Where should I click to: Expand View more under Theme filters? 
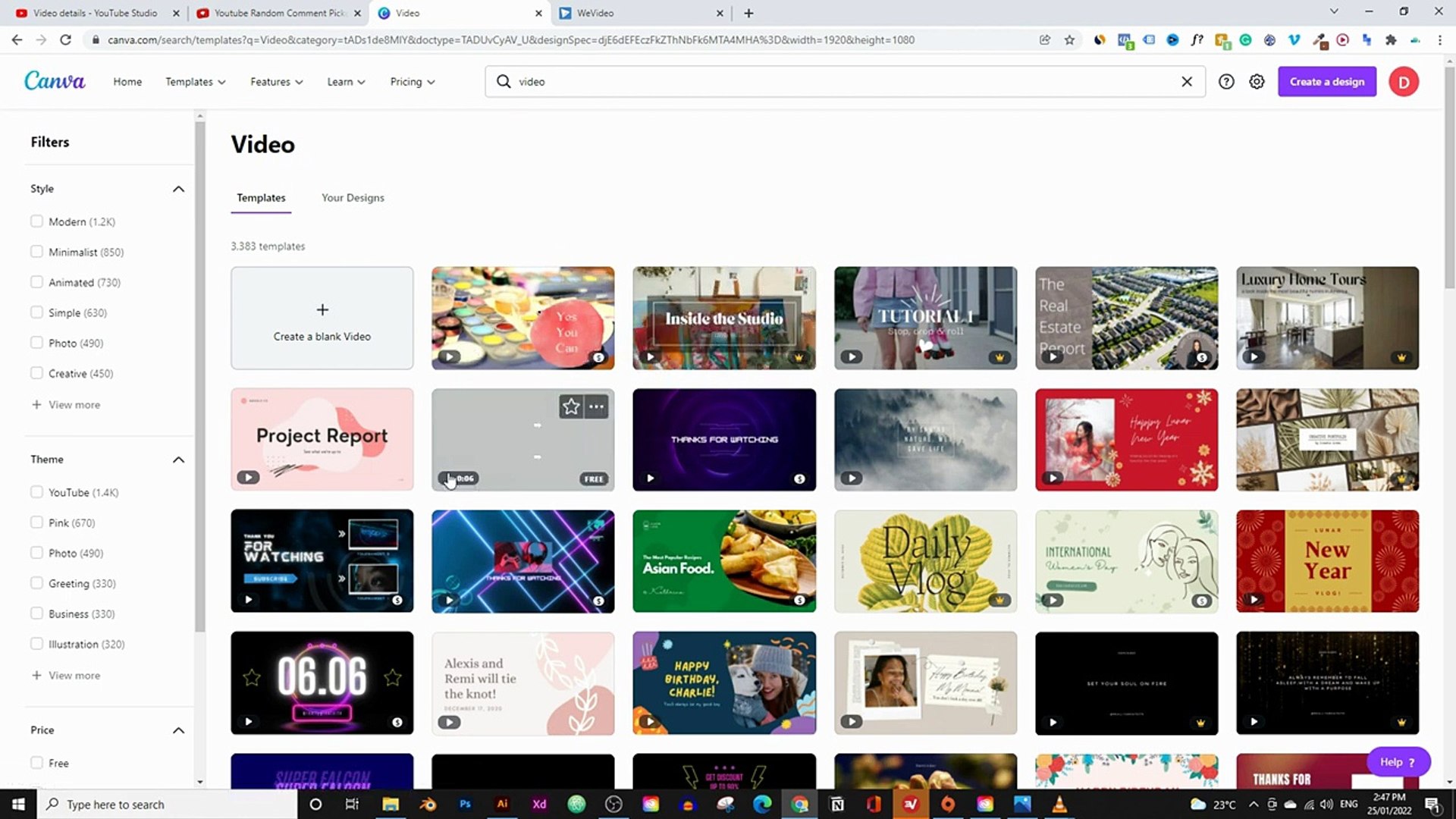click(x=66, y=675)
